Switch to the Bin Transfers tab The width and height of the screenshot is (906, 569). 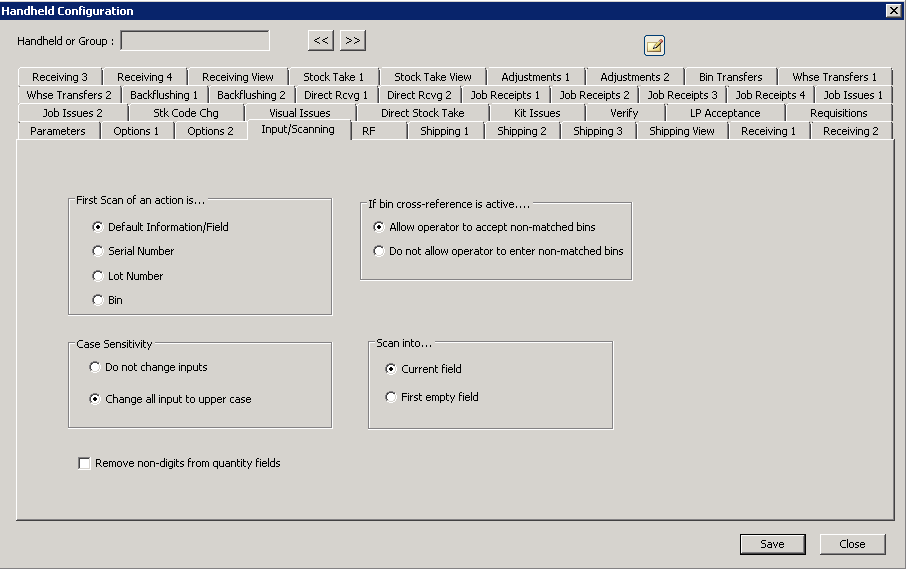click(x=730, y=77)
